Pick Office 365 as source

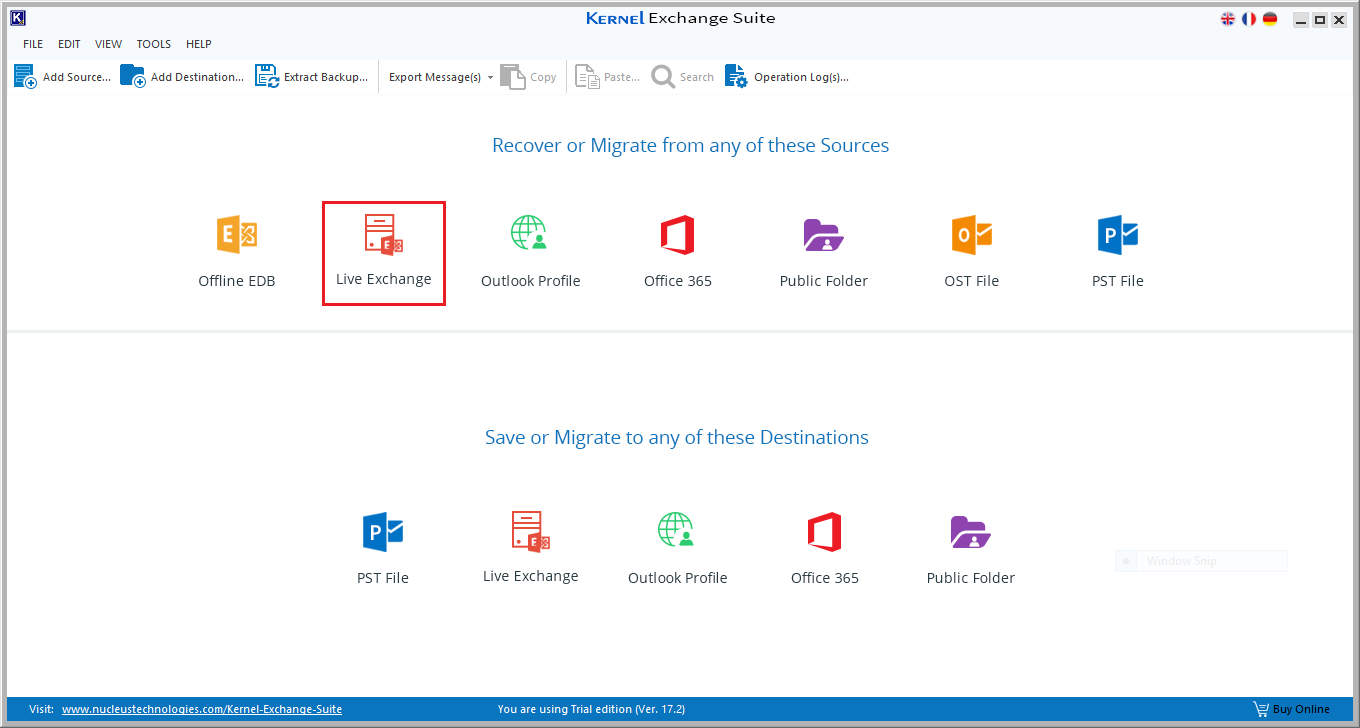pyautogui.click(x=677, y=252)
